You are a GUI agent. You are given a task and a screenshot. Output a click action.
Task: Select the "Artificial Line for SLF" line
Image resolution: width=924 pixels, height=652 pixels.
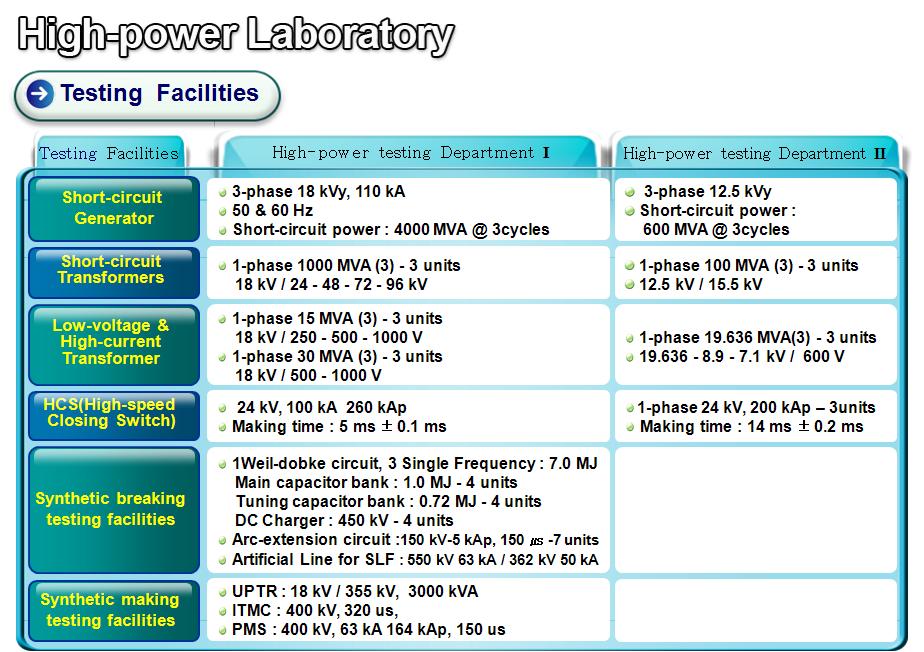[x=415, y=559]
